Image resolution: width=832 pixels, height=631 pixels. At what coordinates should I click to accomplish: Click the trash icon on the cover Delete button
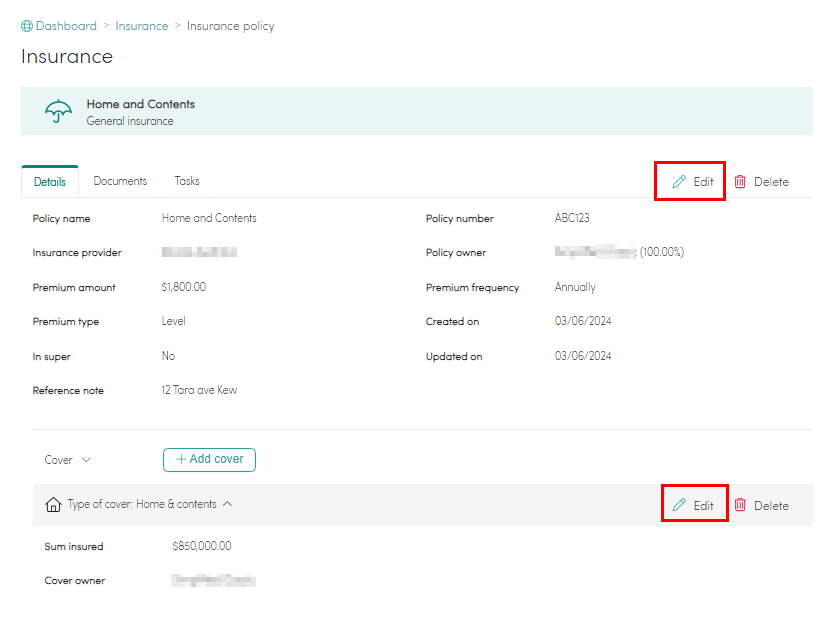pyautogui.click(x=740, y=505)
